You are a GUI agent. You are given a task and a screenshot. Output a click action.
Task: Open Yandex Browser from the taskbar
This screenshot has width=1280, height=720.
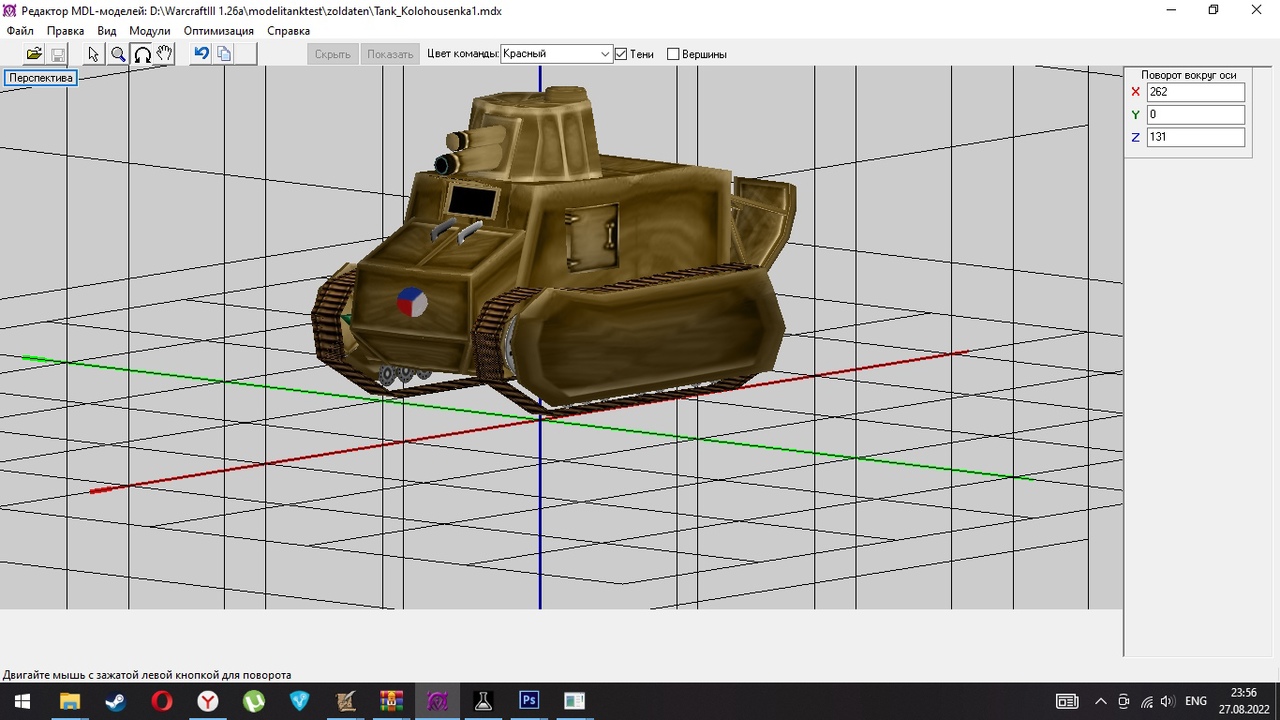pos(207,701)
